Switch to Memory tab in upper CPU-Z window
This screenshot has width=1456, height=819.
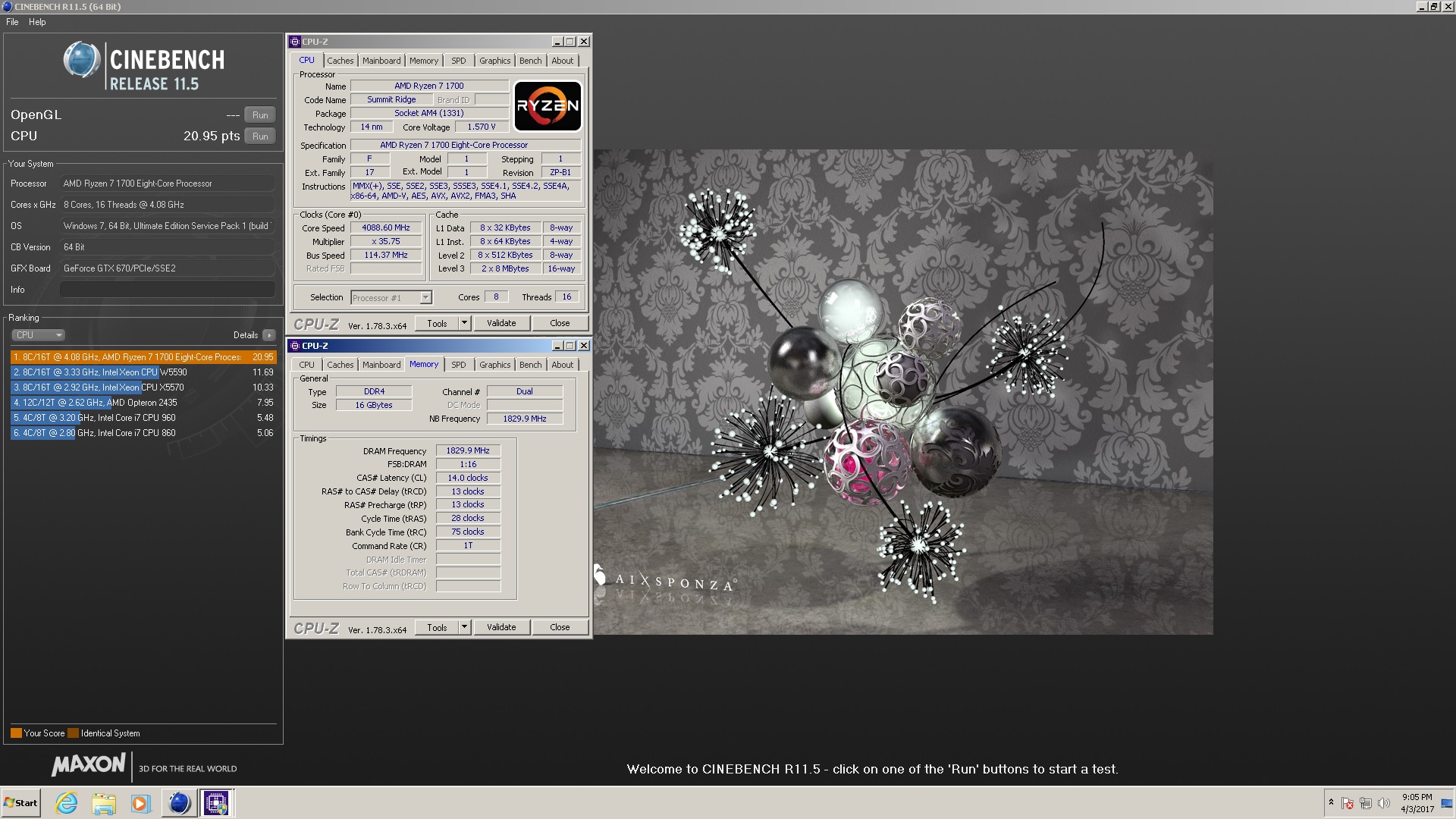424,61
